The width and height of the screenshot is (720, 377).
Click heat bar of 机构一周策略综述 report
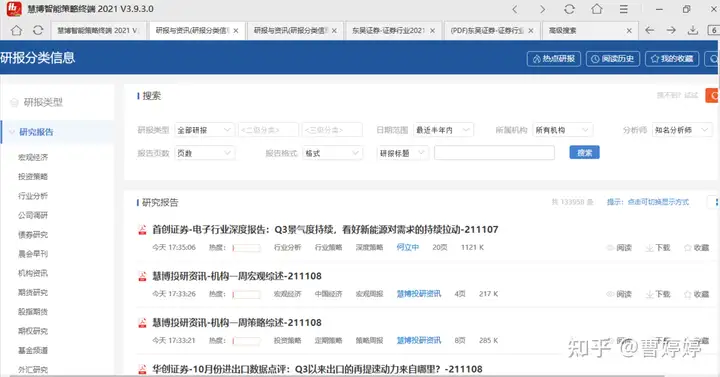tap(247, 341)
